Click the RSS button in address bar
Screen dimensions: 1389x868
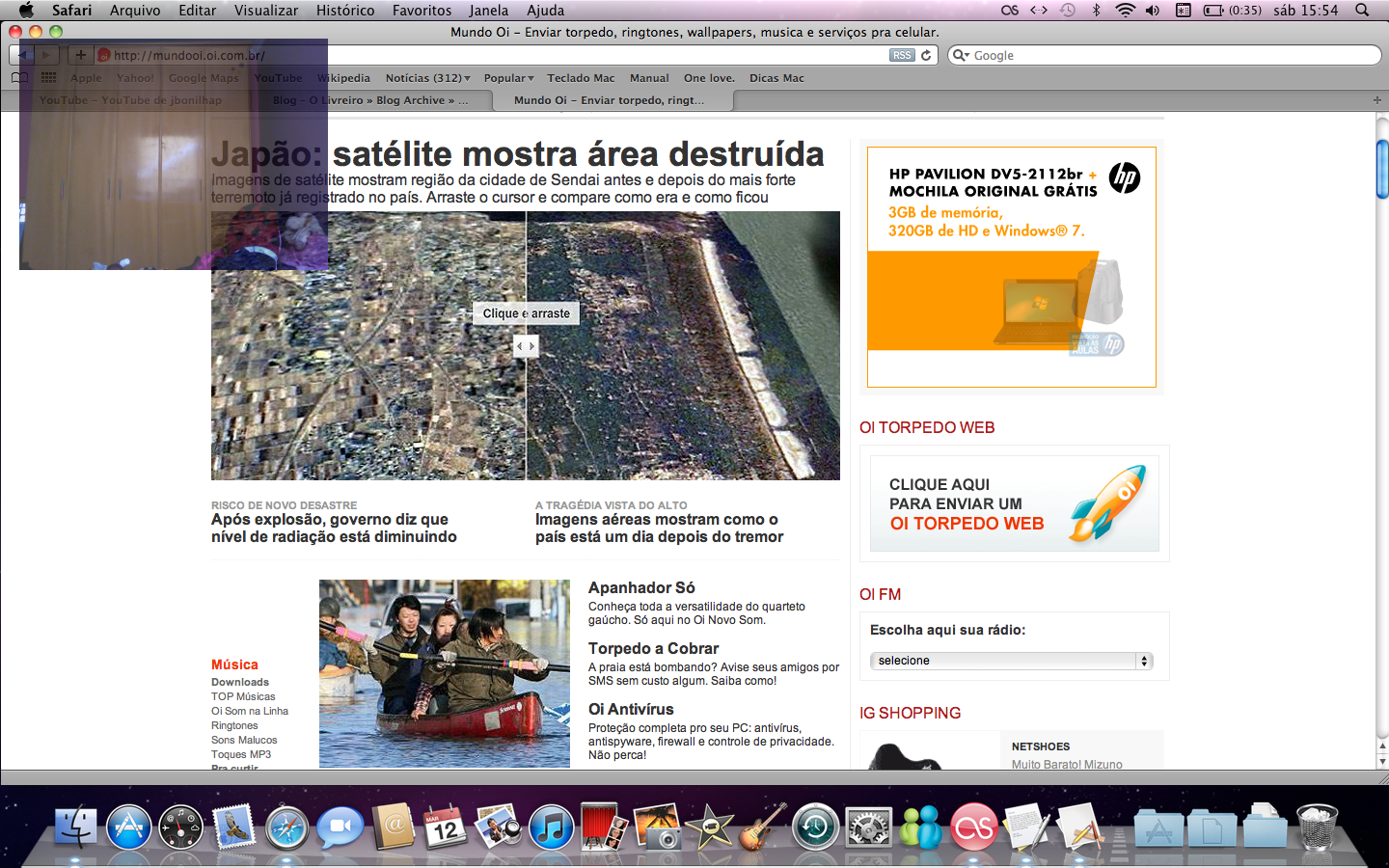pos(902,55)
